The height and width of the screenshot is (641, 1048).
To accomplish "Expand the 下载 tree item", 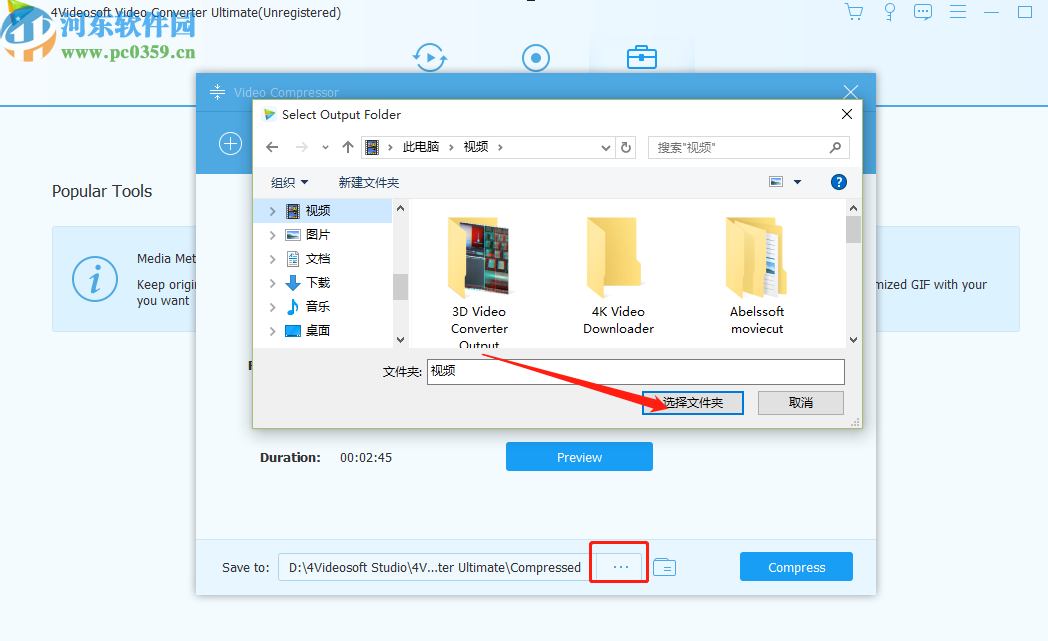I will tap(271, 282).
